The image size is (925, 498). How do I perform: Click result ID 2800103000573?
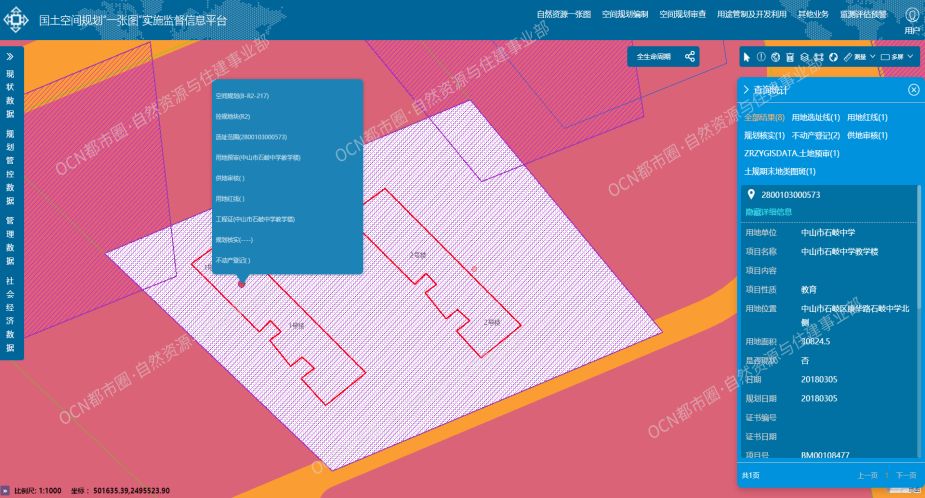(790, 195)
